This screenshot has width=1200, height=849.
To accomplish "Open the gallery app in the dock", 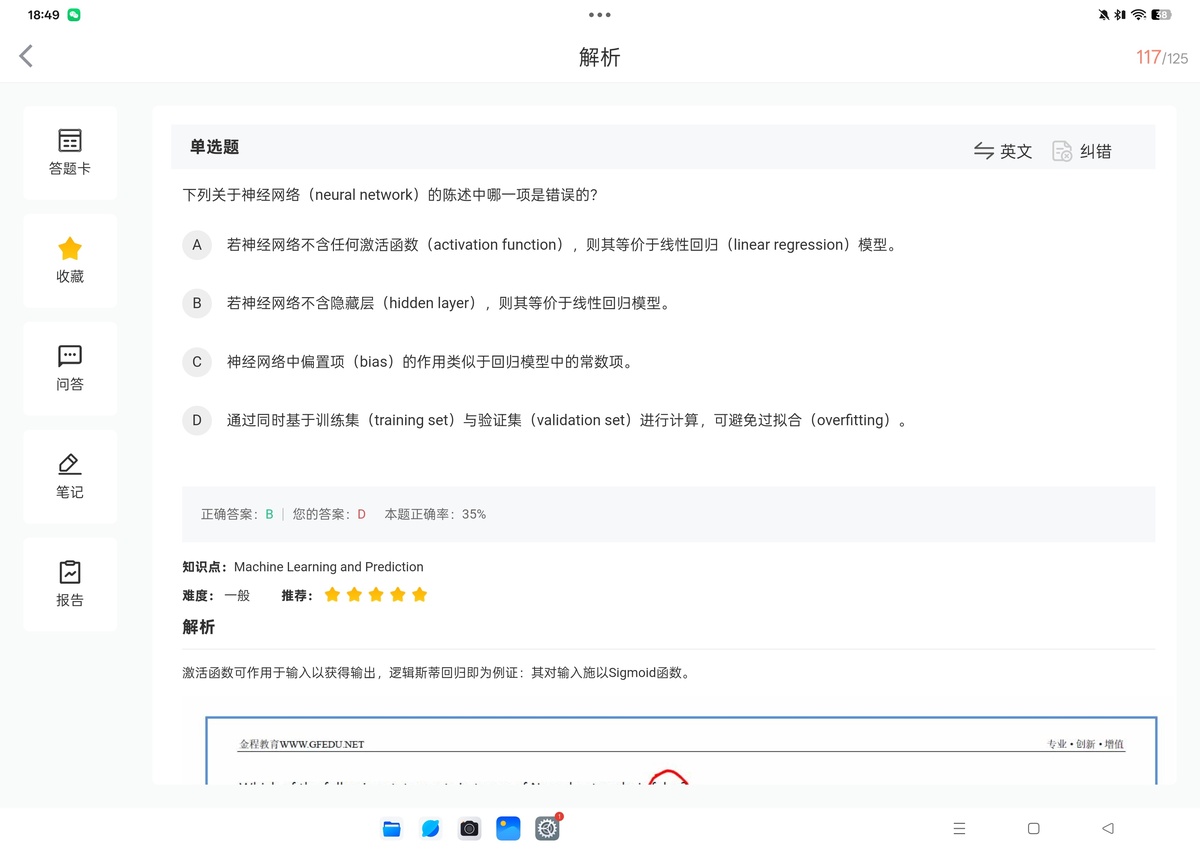I will pos(508,828).
